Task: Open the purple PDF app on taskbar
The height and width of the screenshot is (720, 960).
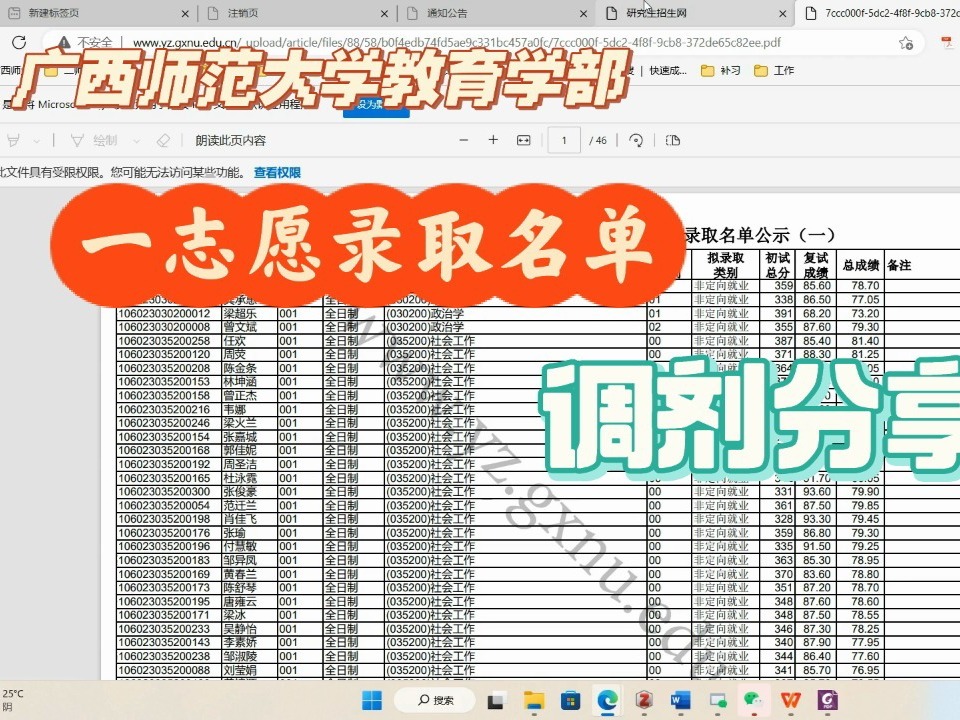Action: pos(828,700)
